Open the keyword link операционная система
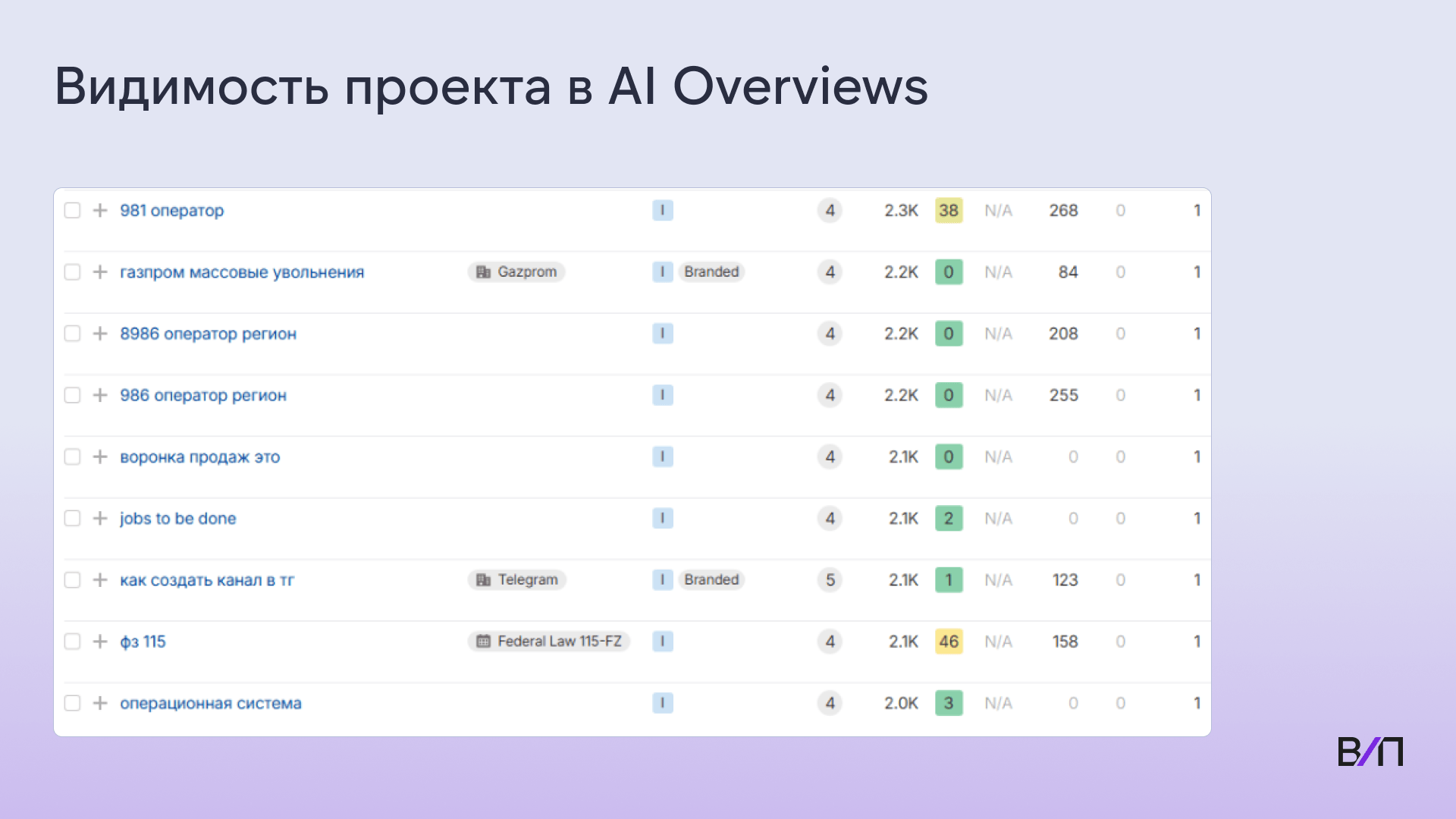 point(210,703)
